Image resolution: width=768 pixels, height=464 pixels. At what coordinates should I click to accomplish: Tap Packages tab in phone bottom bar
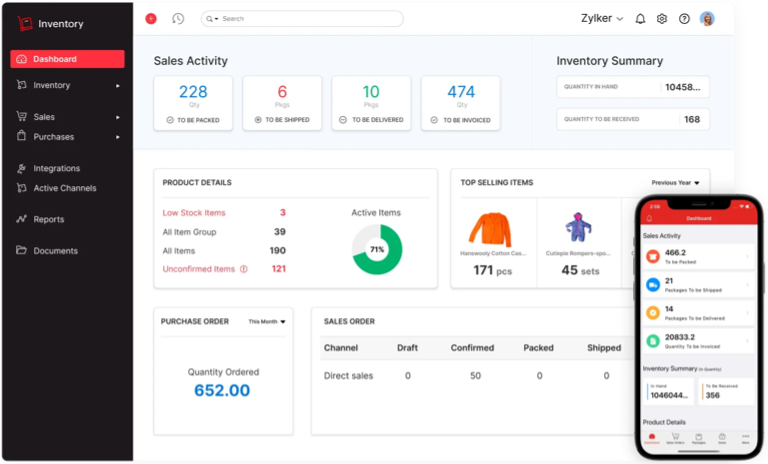(698, 438)
